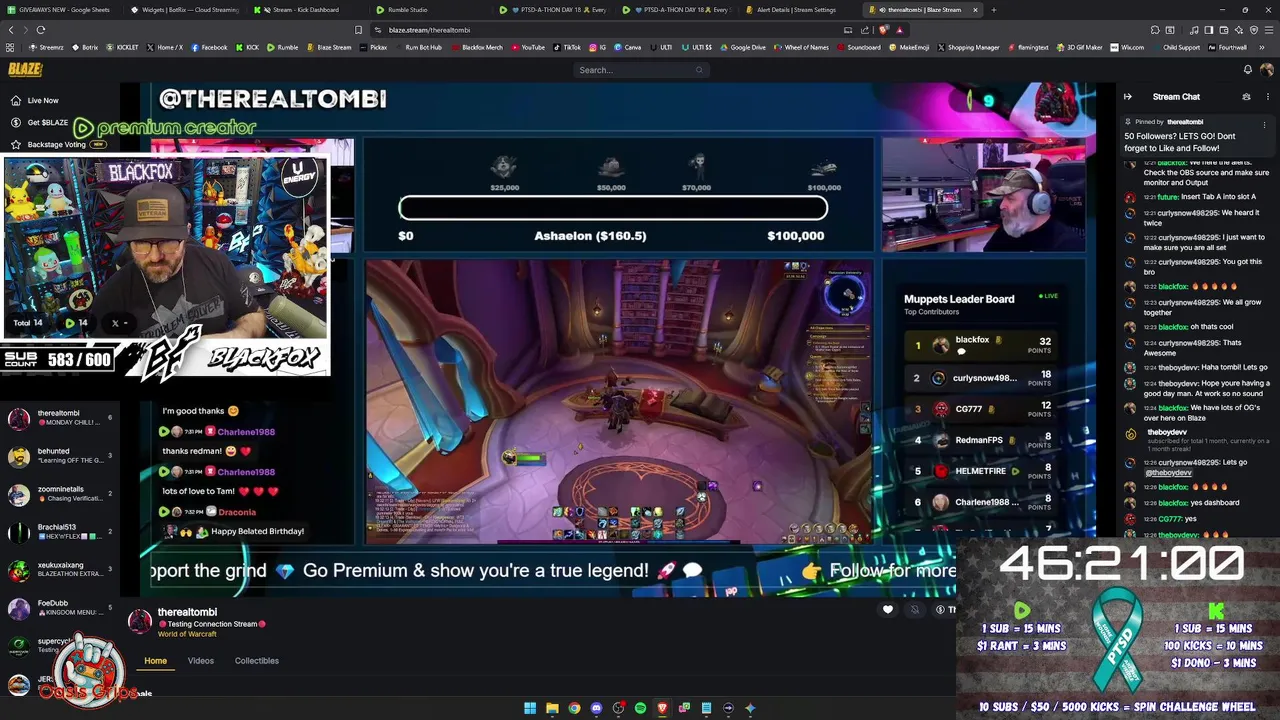Bookmark this page with the bookmark icon
1280x720 pixels.
coord(359,30)
